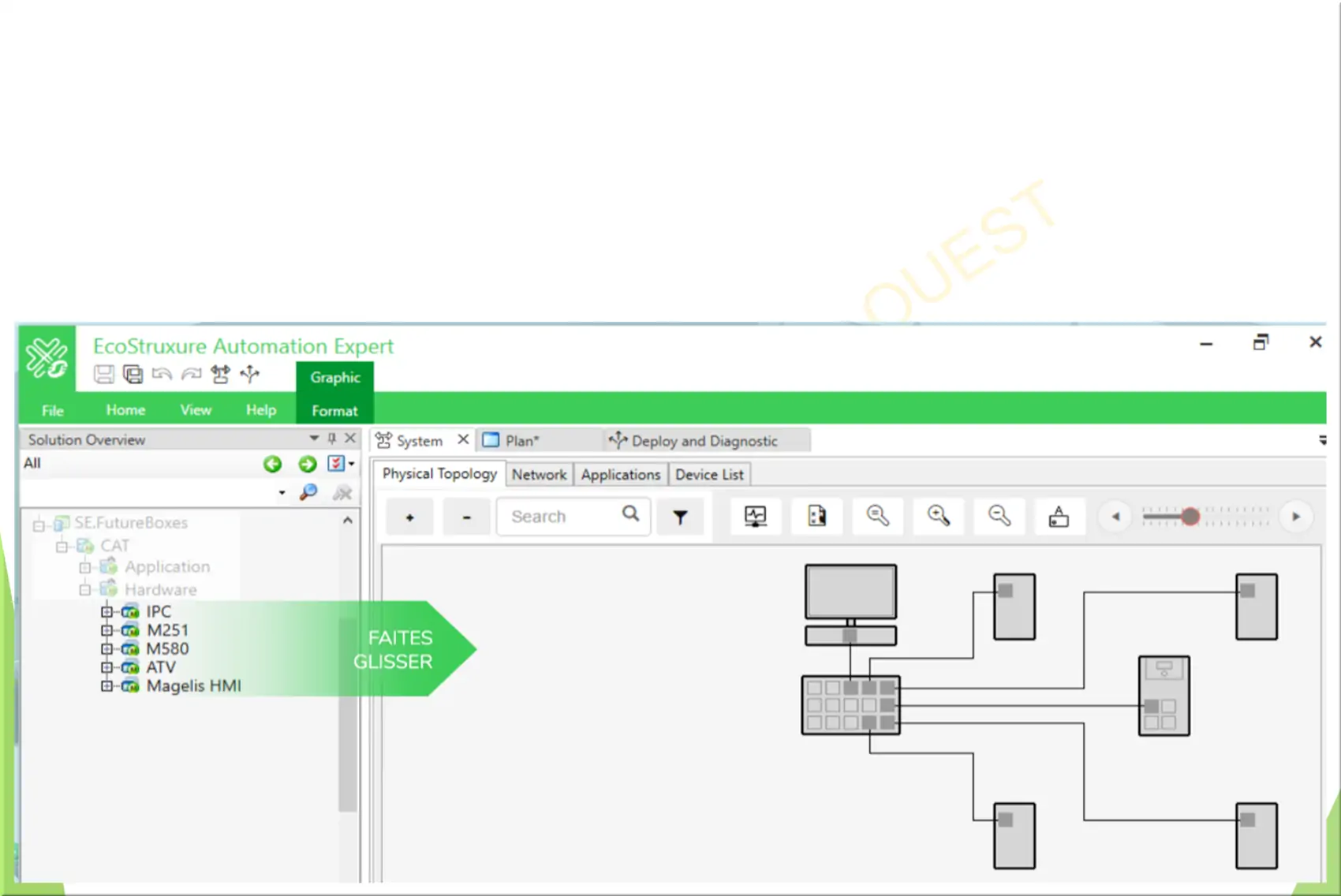The image size is (1341, 896).
Task: Click the zoom-to-fit magnifier icon
Action: pyautogui.click(x=878, y=517)
